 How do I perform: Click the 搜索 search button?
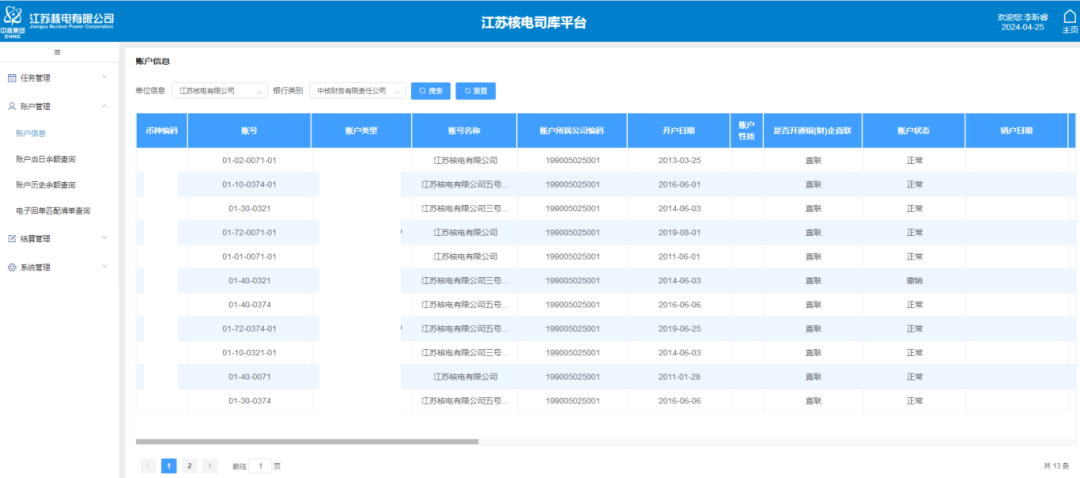(x=430, y=90)
